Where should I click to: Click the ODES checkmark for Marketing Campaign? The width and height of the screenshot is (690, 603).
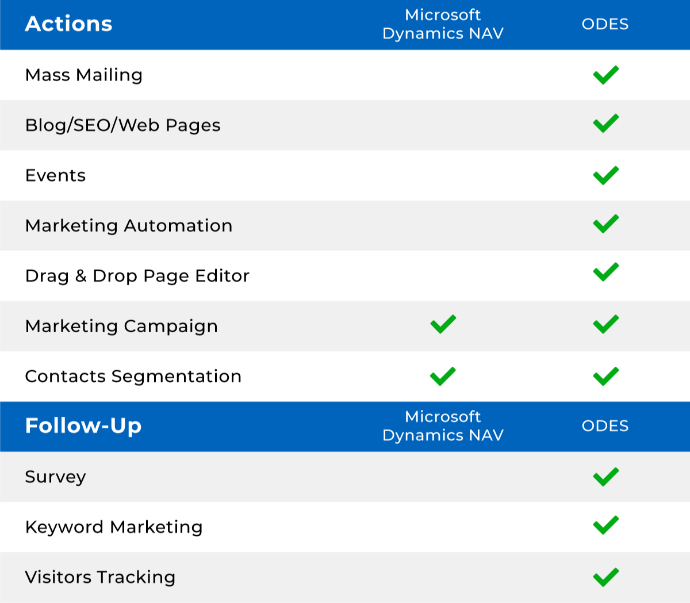tap(606, 324)
